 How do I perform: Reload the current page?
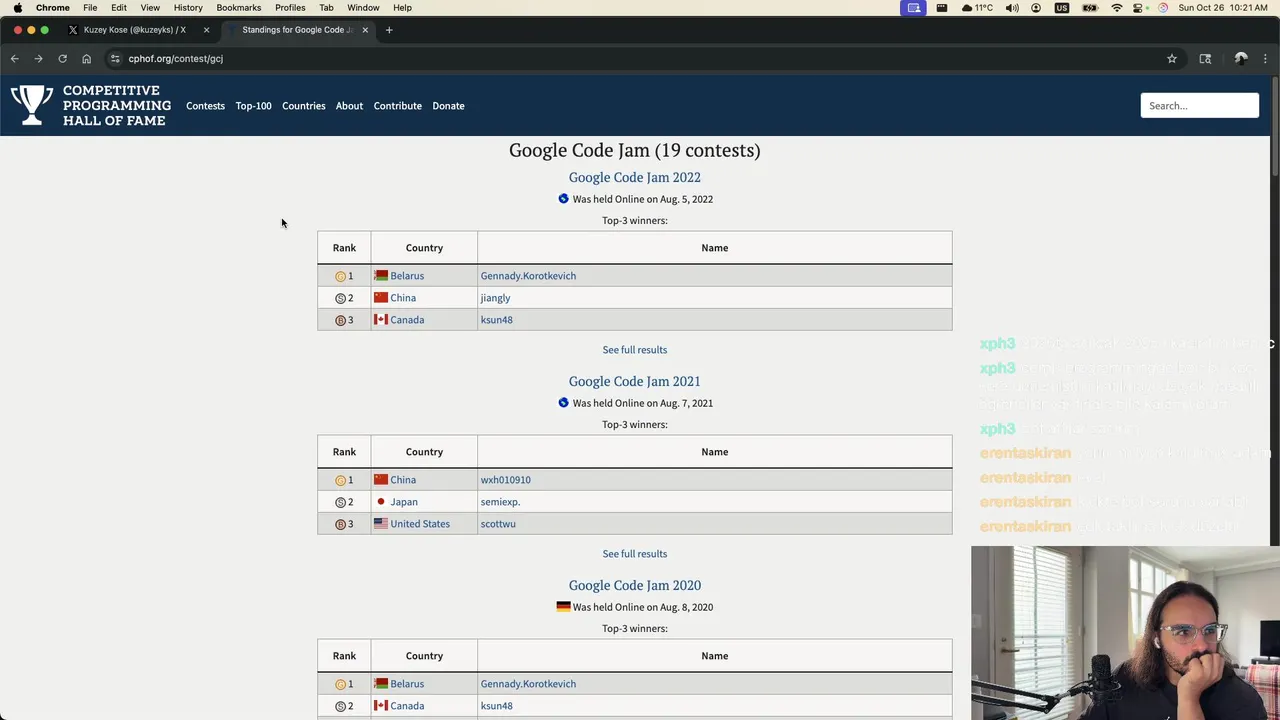pos(62,59)
